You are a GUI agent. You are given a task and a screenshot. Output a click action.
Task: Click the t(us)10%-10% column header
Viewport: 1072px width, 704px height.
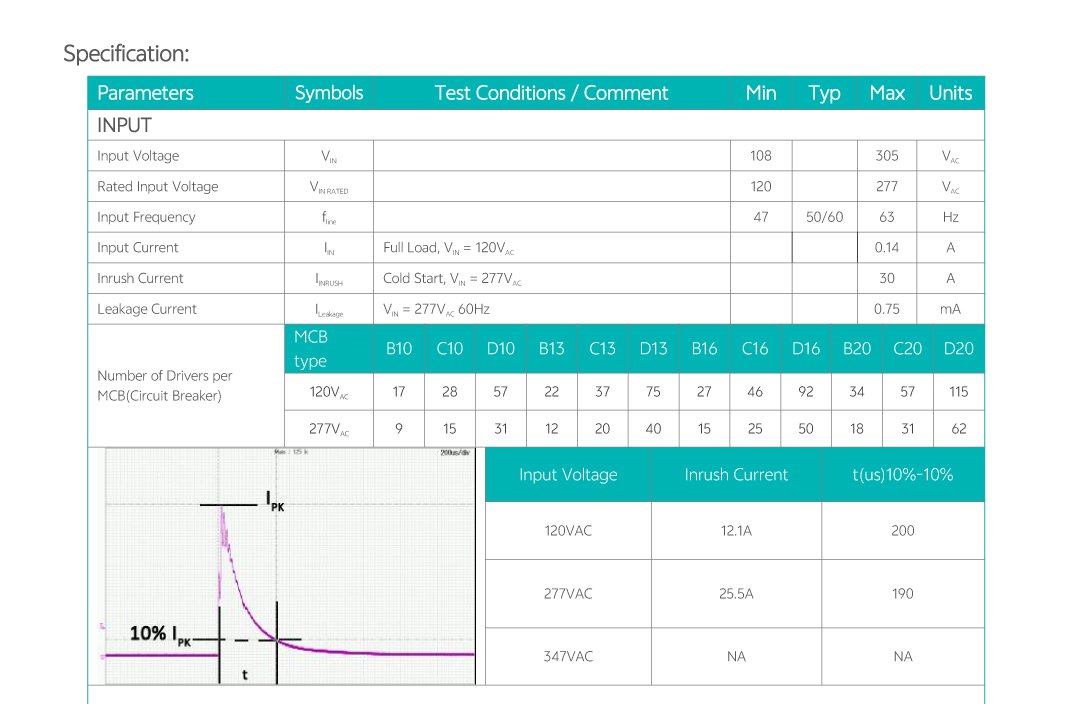902,475
